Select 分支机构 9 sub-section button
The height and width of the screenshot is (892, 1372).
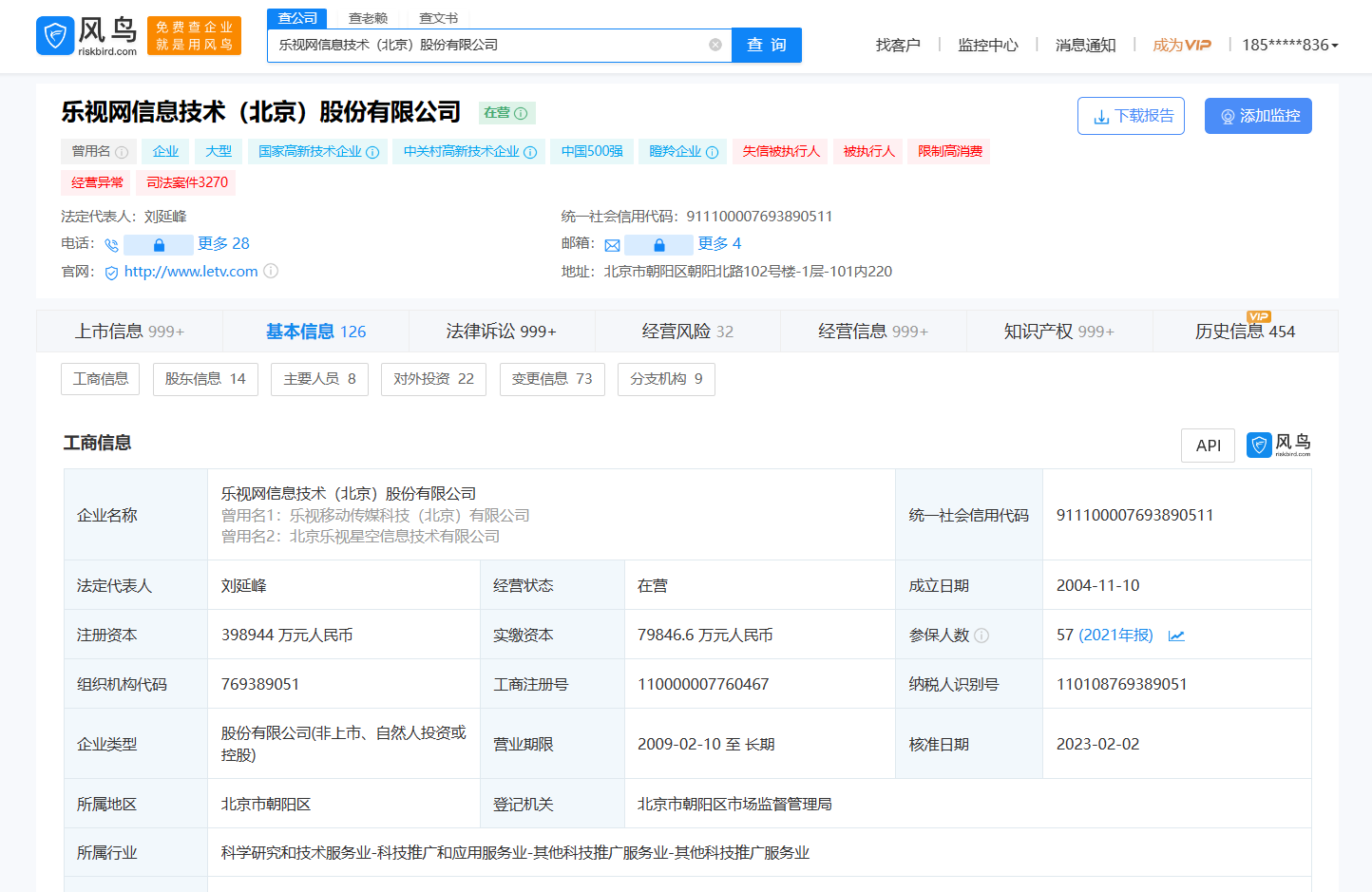666,379
